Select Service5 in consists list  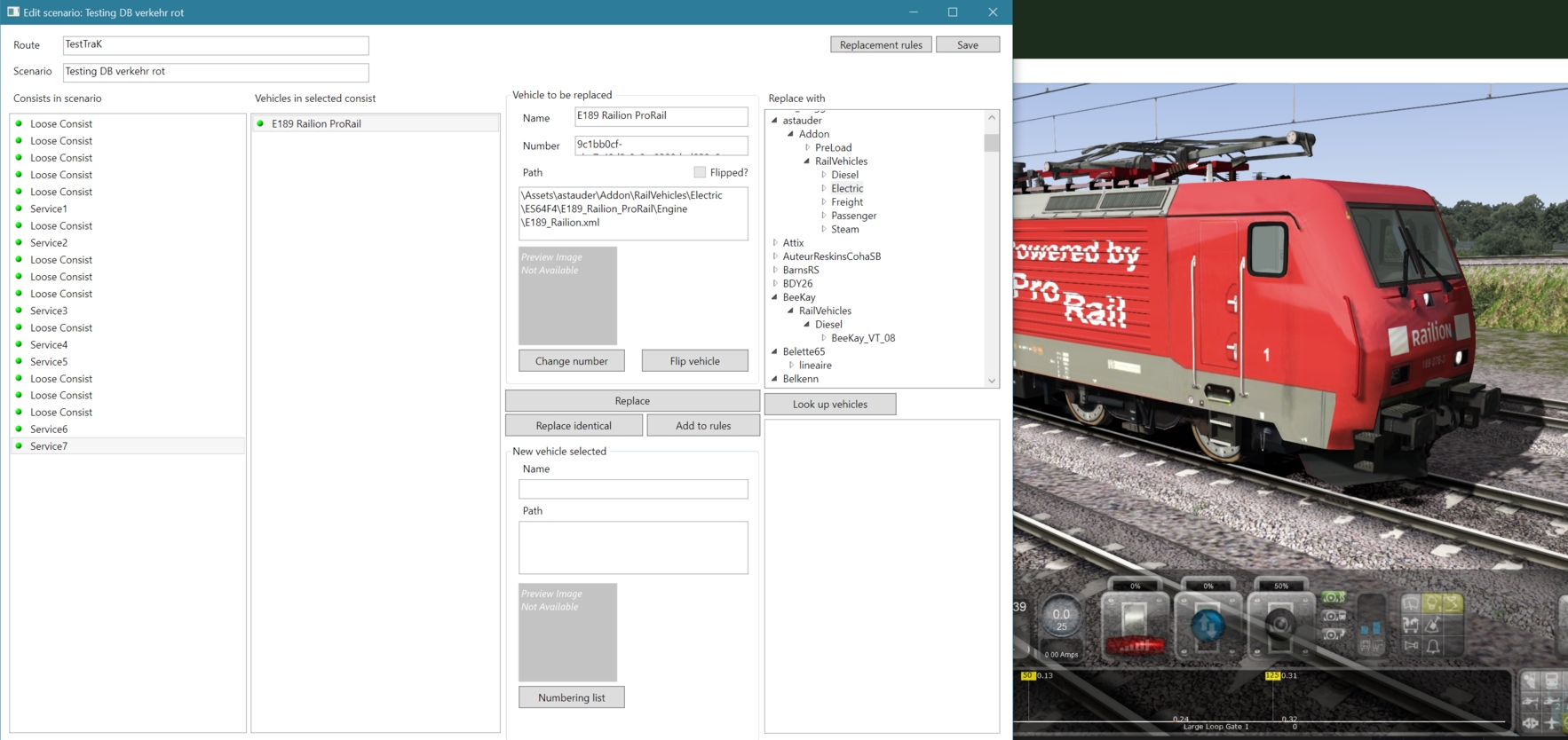(x=128, y=362)
